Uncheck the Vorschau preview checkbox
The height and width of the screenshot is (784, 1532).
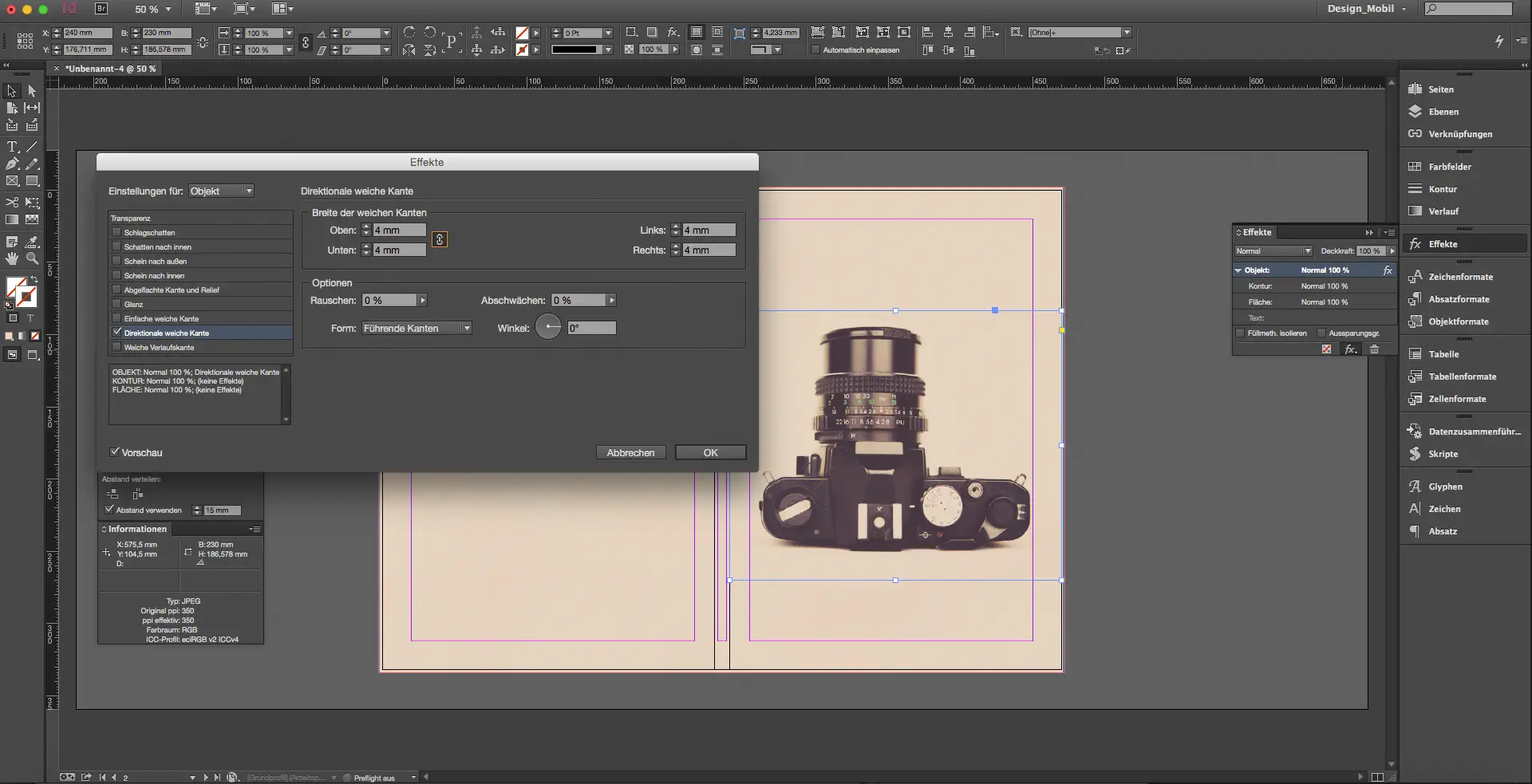pos(115,452)
